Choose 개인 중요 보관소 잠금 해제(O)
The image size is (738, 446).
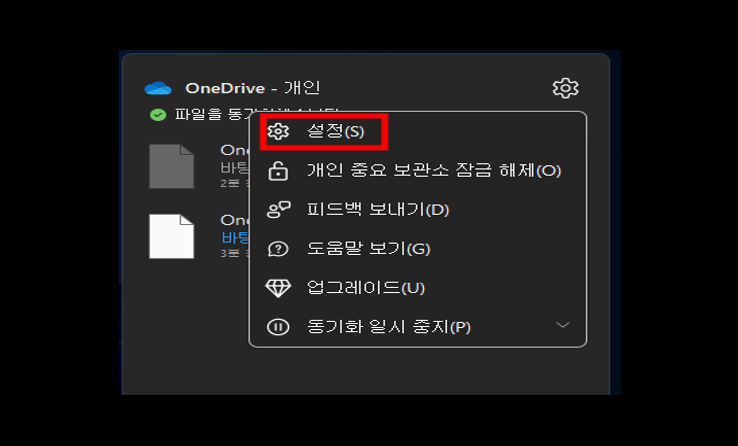[417, 170]
